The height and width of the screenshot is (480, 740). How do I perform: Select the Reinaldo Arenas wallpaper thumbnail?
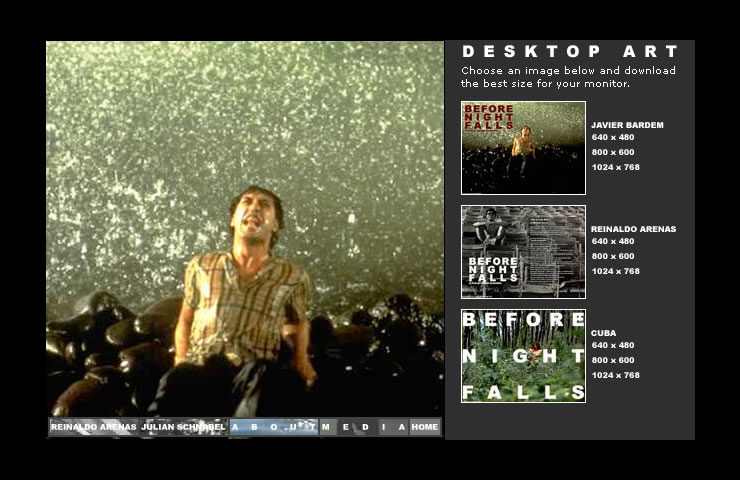[x=523, y=252]
